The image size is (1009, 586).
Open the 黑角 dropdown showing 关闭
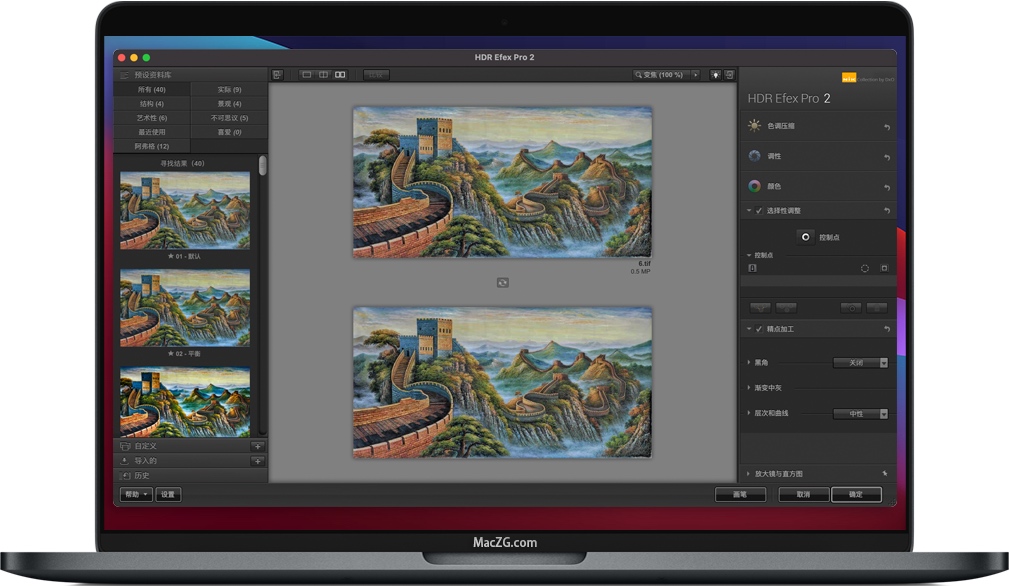pyautogui.click(x=861, y=363)
